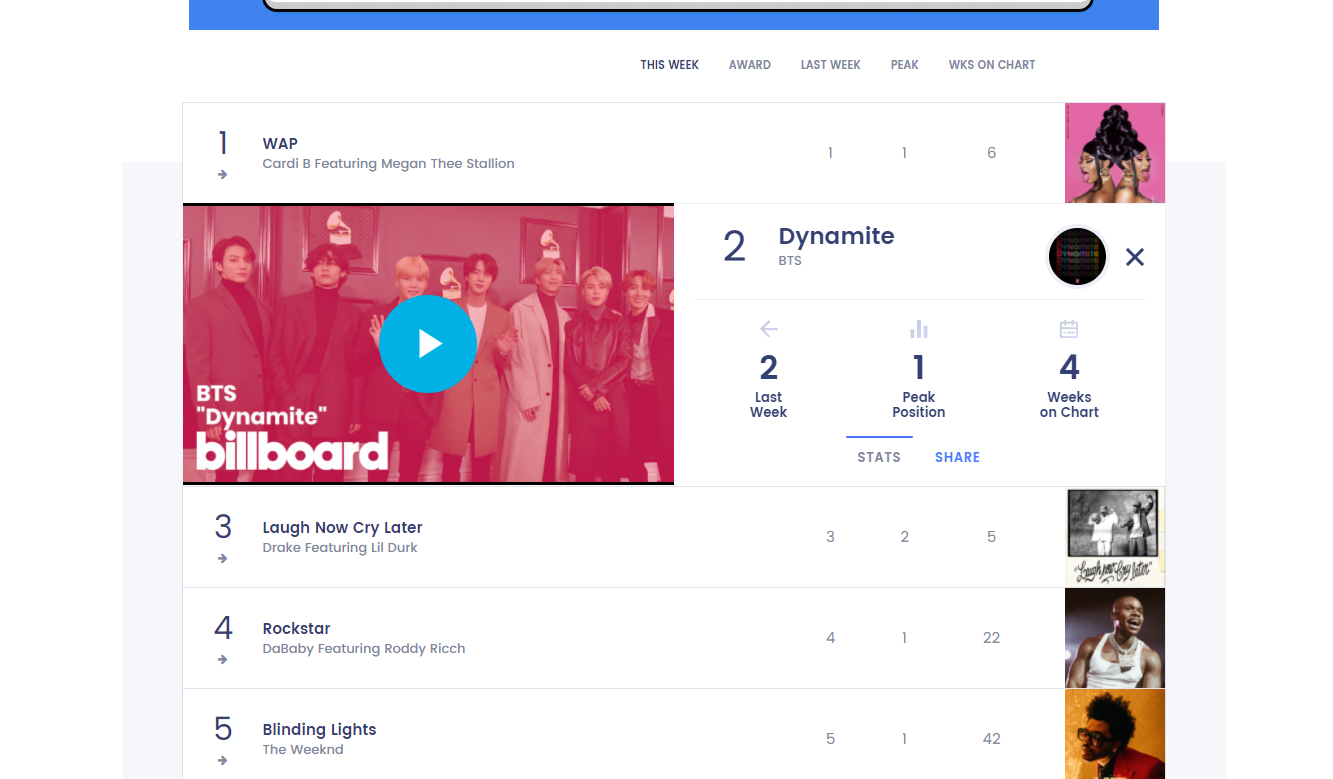The image size is (1333, 779).
Task: Open artist Drake Featuring Lil Durk
Action: (340, 548)
